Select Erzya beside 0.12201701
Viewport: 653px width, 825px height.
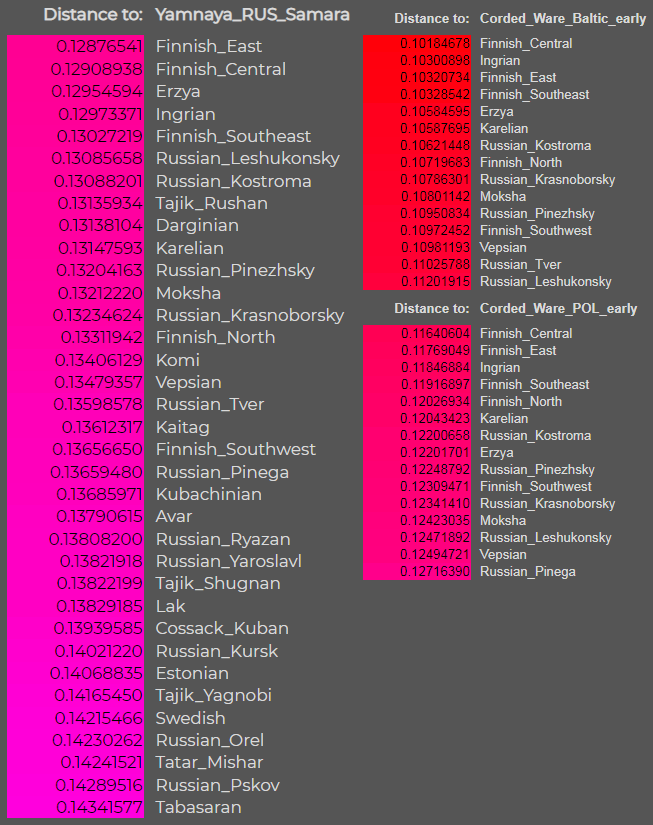click(x=496, y=452)
